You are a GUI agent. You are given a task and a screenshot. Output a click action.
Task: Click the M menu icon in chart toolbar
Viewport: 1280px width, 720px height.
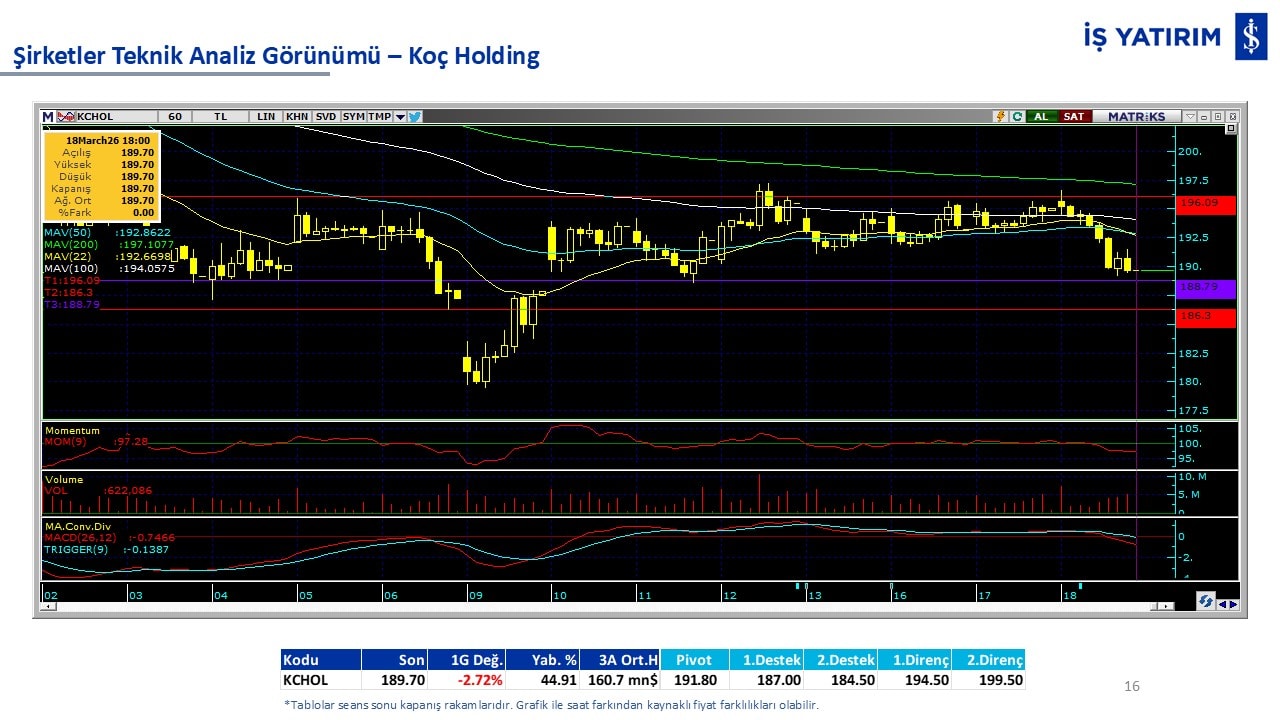tap(47, 116)
